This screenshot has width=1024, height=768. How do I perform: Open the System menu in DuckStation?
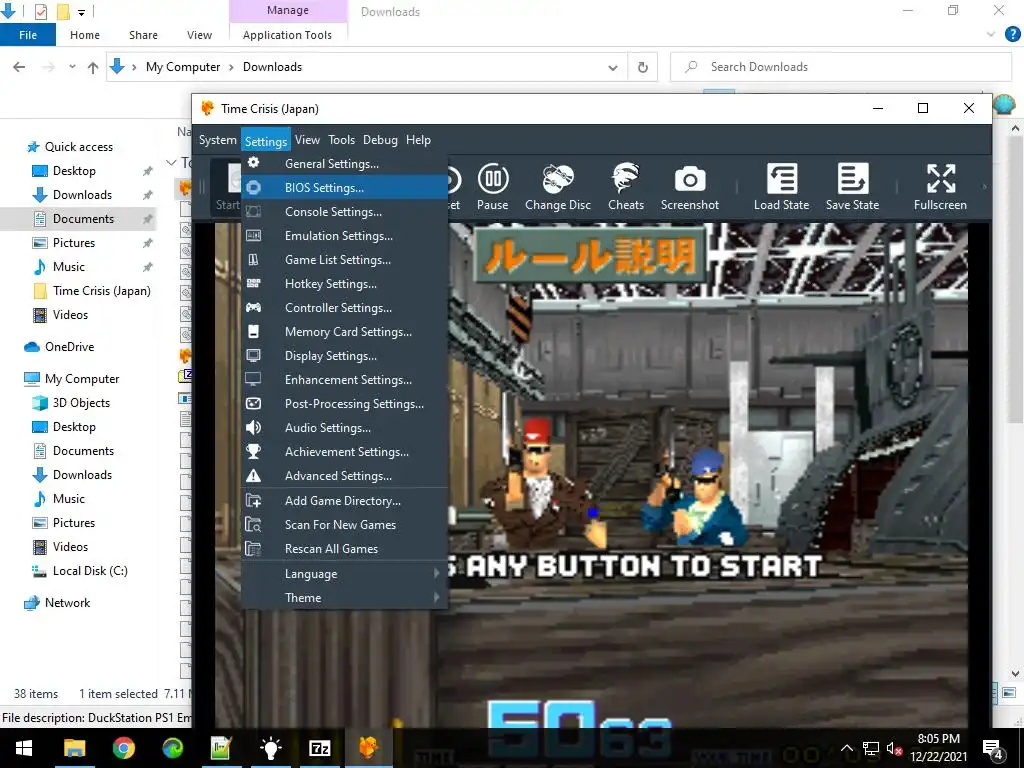pyautogui.click(x=217, y=140)
